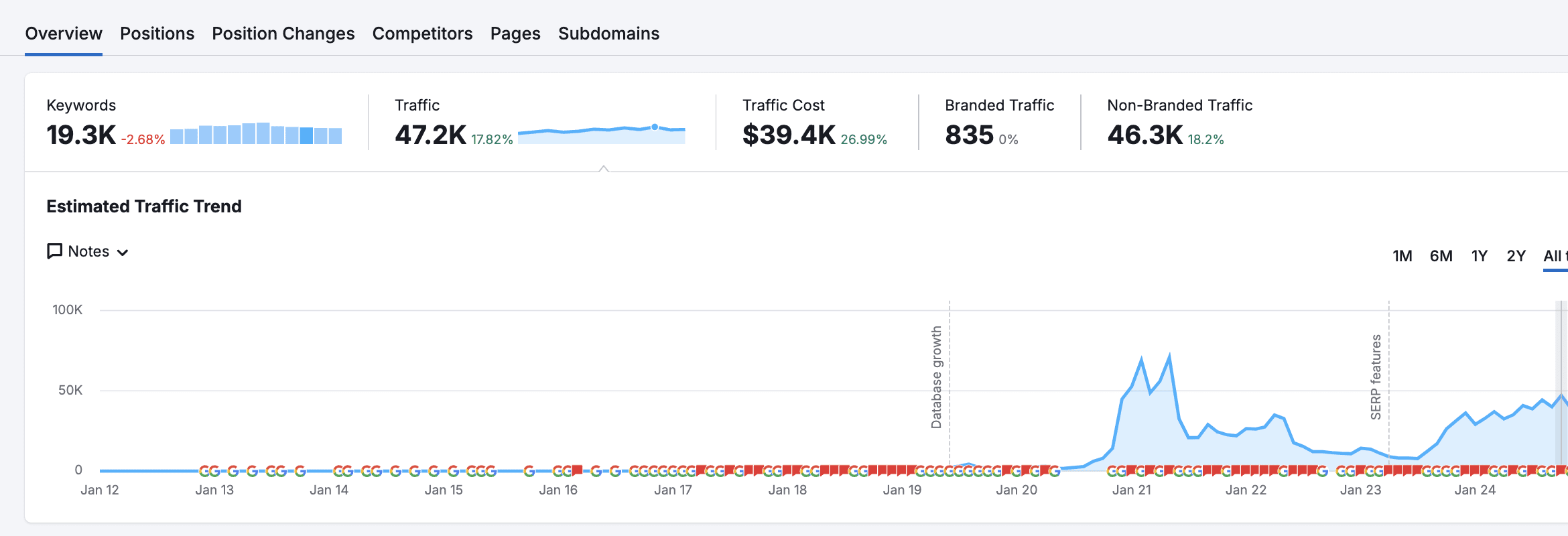Click the highlighted dot on the Traffic sparkline

click(x=655, y=127)
